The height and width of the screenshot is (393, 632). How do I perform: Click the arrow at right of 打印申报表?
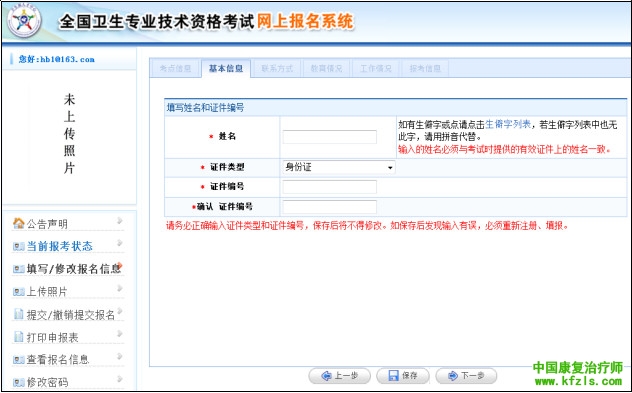(120, 334)
